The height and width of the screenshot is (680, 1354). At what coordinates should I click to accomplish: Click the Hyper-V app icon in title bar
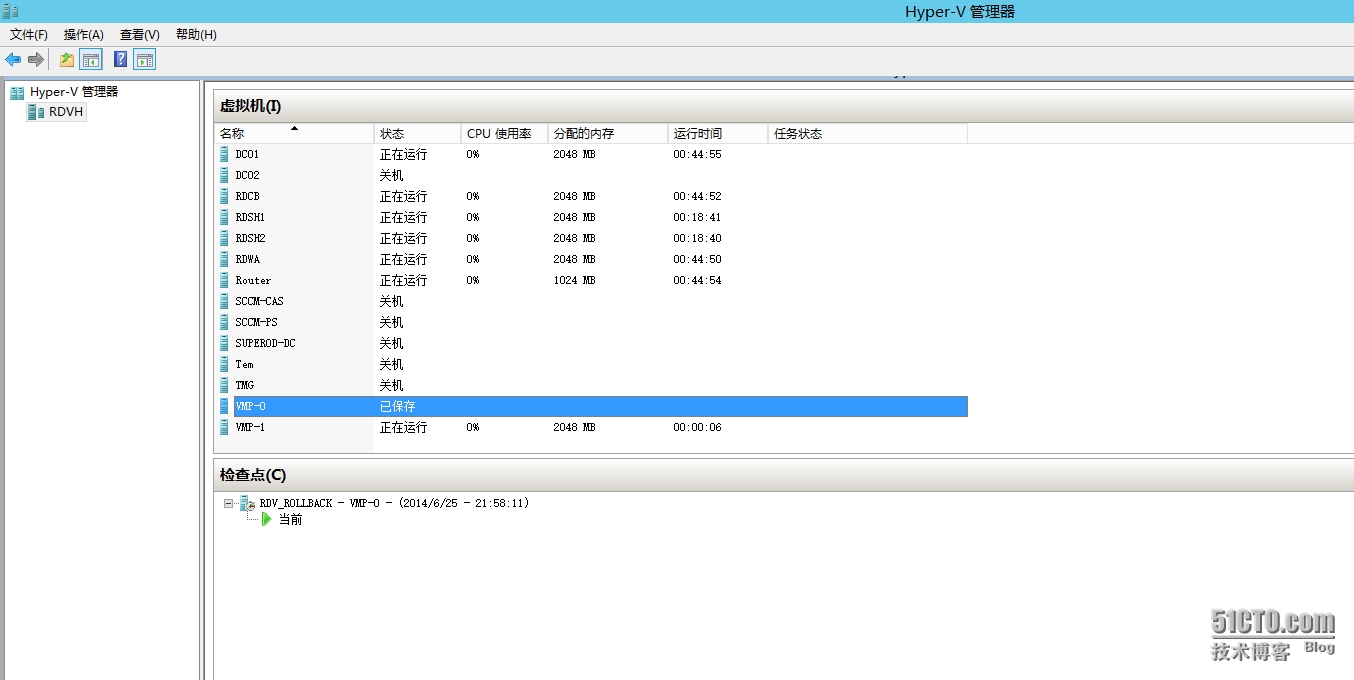[10, 11]
